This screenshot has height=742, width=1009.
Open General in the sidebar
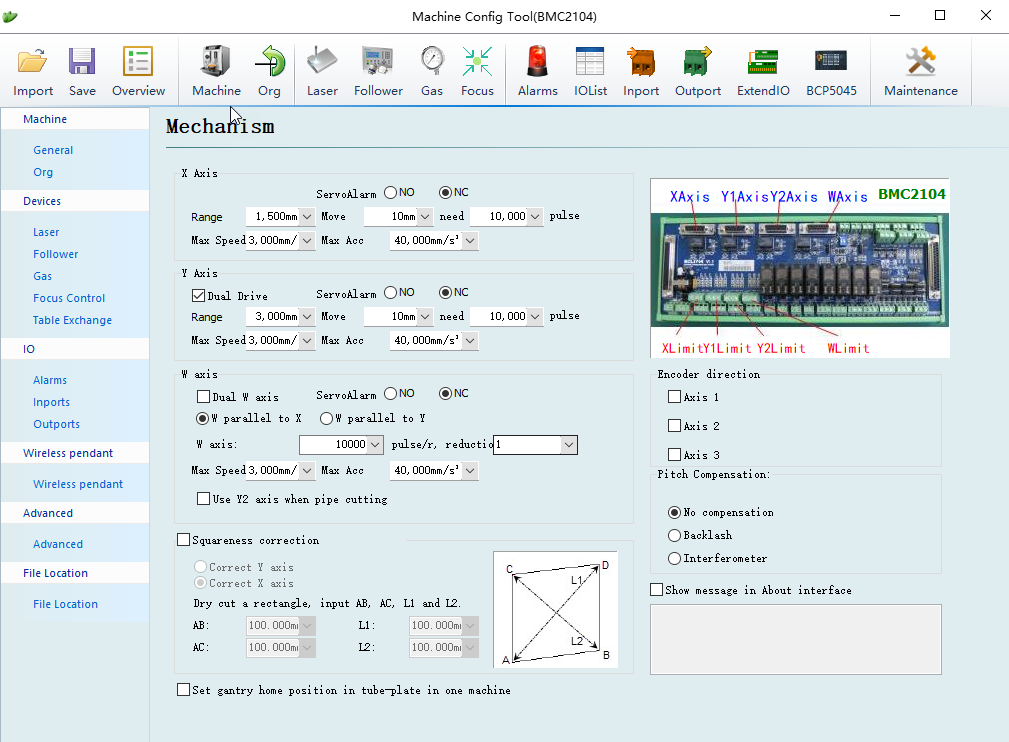click(53, 150)
